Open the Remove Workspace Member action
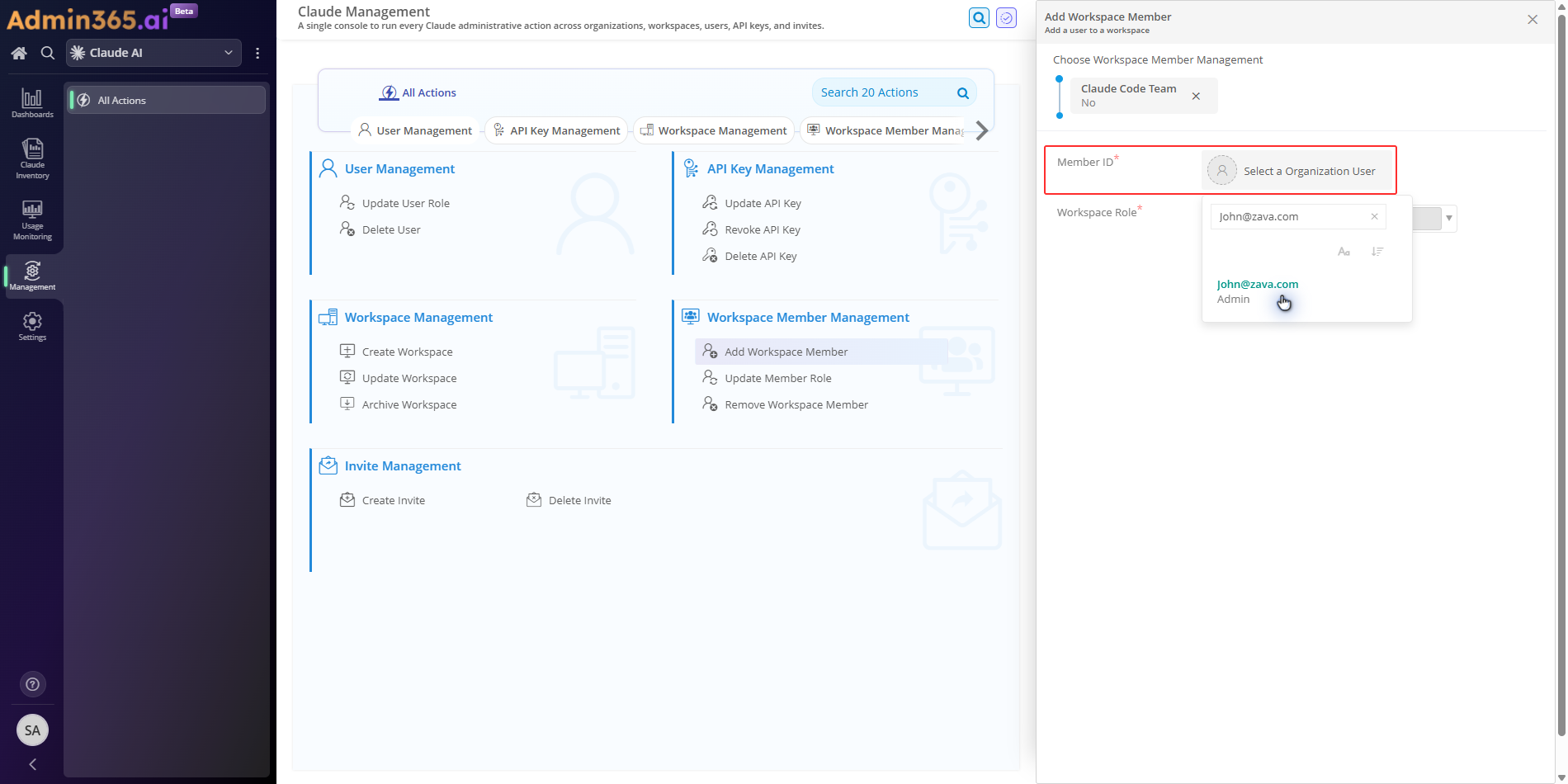 pos(796,404)
